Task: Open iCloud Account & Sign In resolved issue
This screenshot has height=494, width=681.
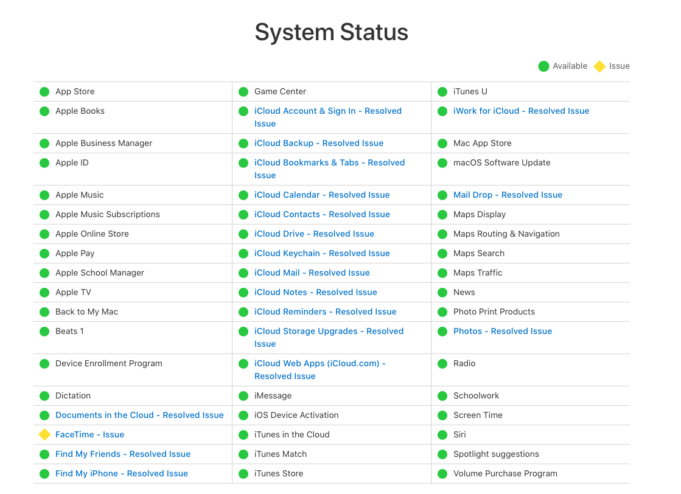Action: point(329,111)
